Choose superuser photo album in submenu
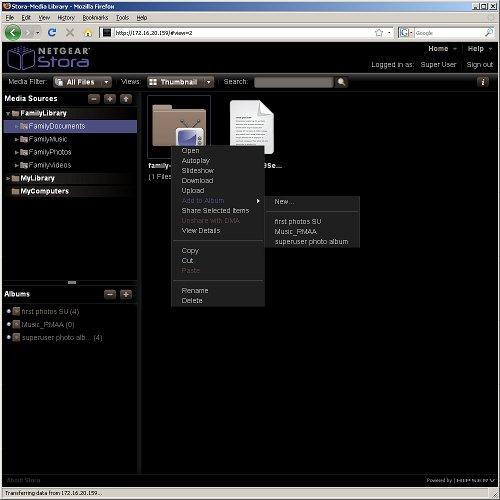This screenshot has height=500, width=500. click(x=311, y=242)
